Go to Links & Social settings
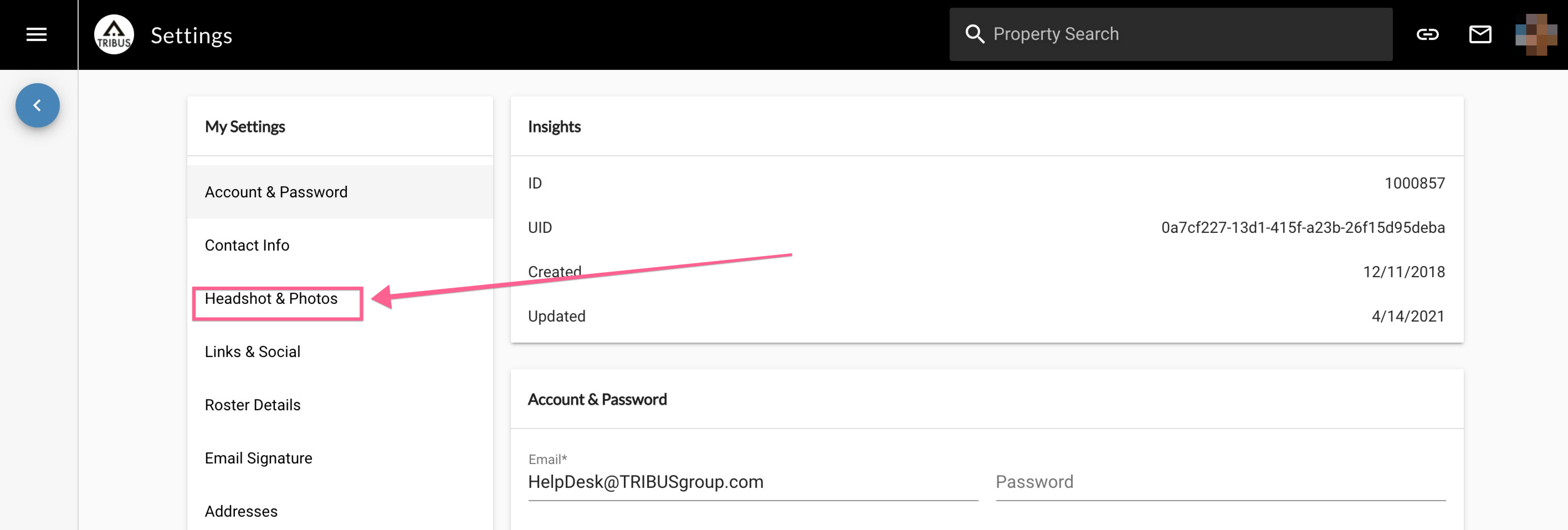 [340, 351]
